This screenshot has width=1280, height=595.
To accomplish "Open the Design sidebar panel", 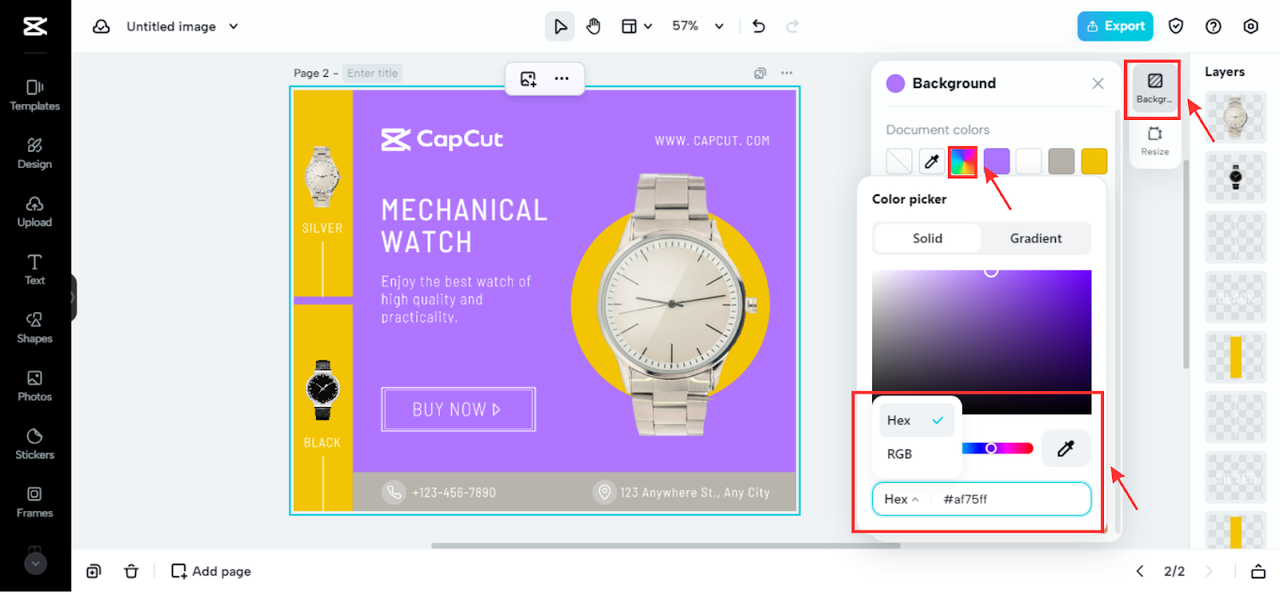I will coord(35,153).
